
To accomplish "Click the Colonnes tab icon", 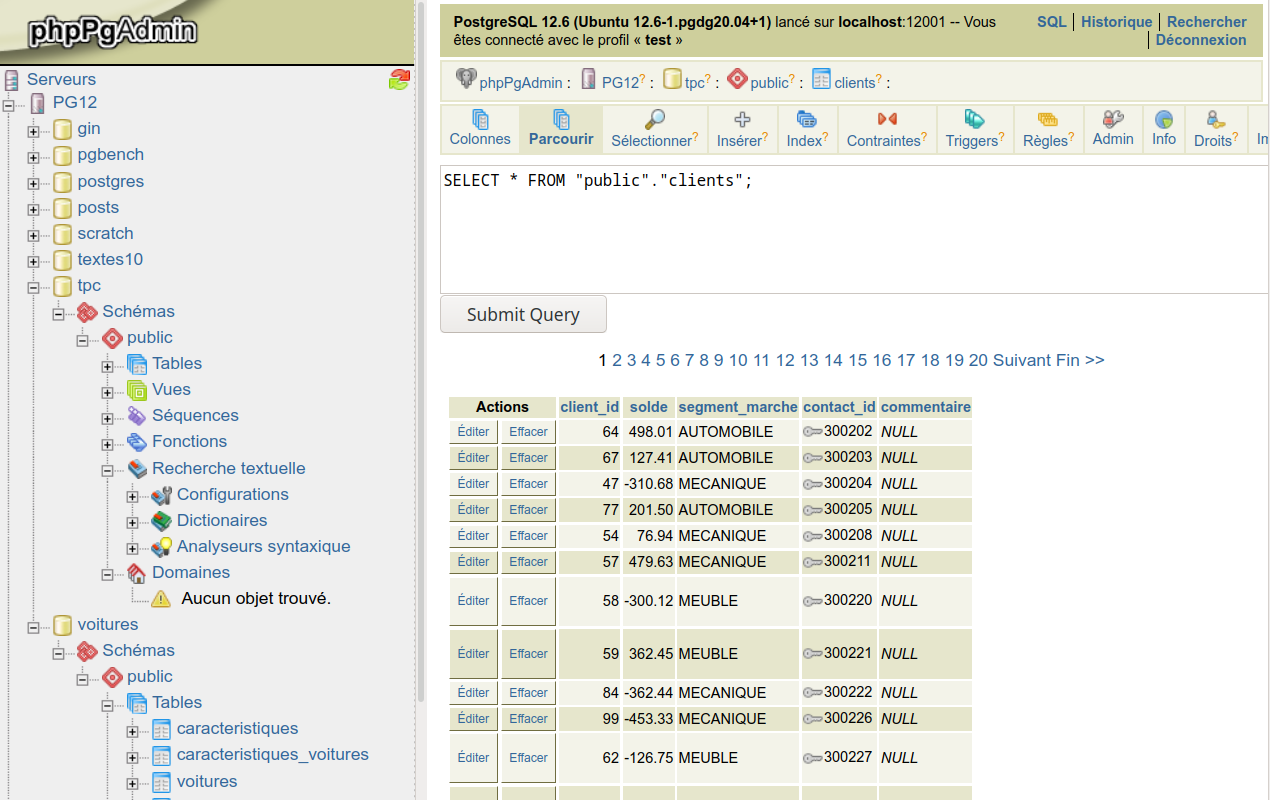I will pos(480,120).
